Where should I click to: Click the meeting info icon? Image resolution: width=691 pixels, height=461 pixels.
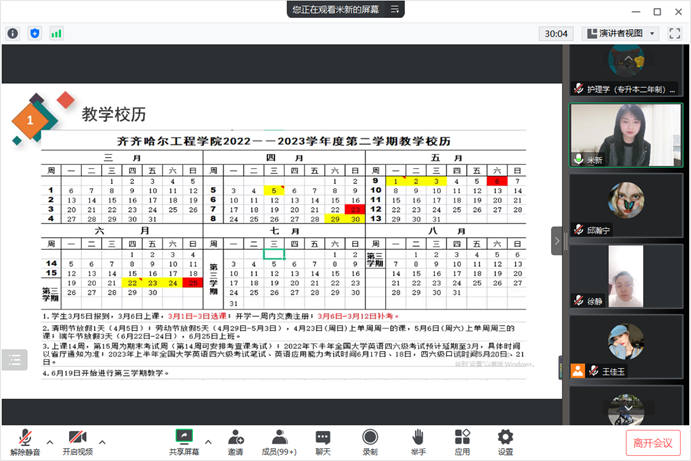[x=13, y=33]
